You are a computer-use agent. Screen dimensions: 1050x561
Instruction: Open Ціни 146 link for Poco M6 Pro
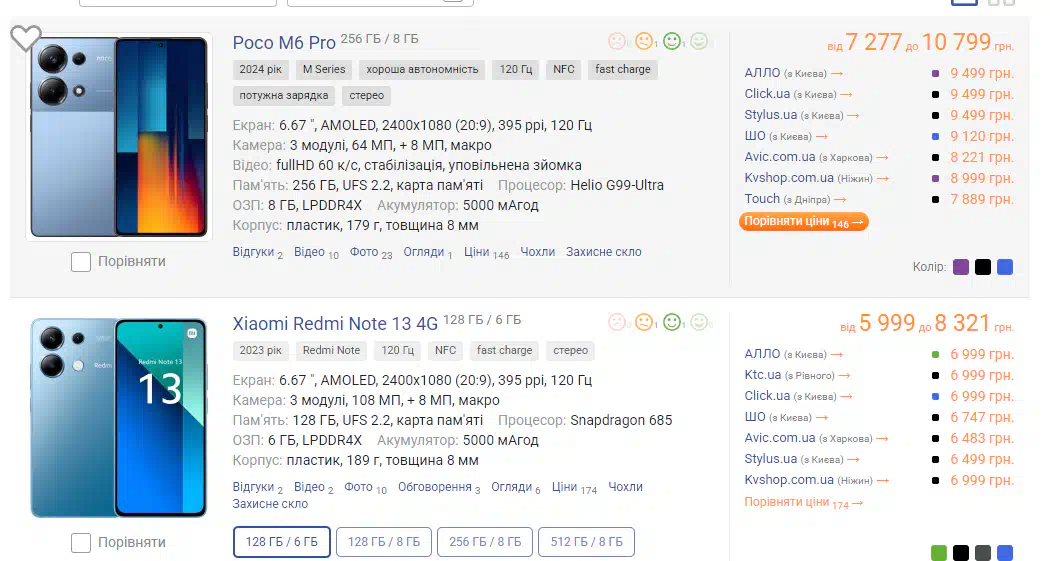point(487,252)
